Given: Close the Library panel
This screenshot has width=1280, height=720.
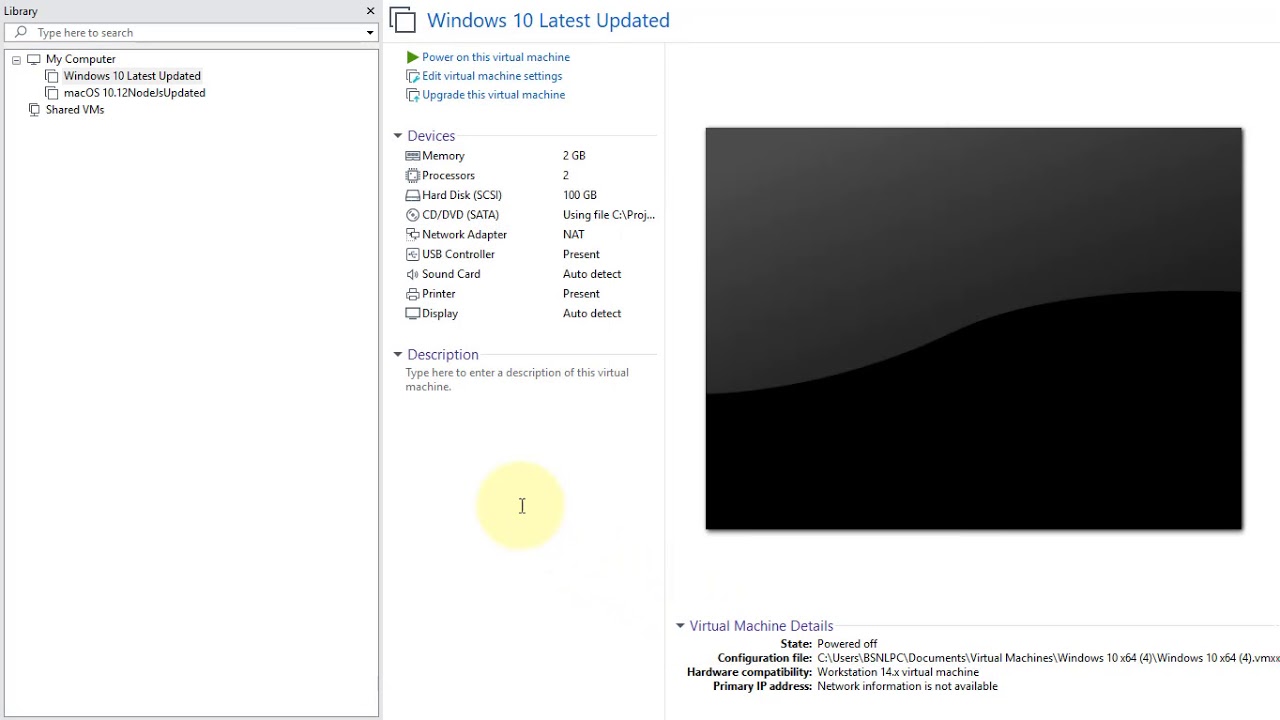Looking at the screenshot, I should coord(370,11).
